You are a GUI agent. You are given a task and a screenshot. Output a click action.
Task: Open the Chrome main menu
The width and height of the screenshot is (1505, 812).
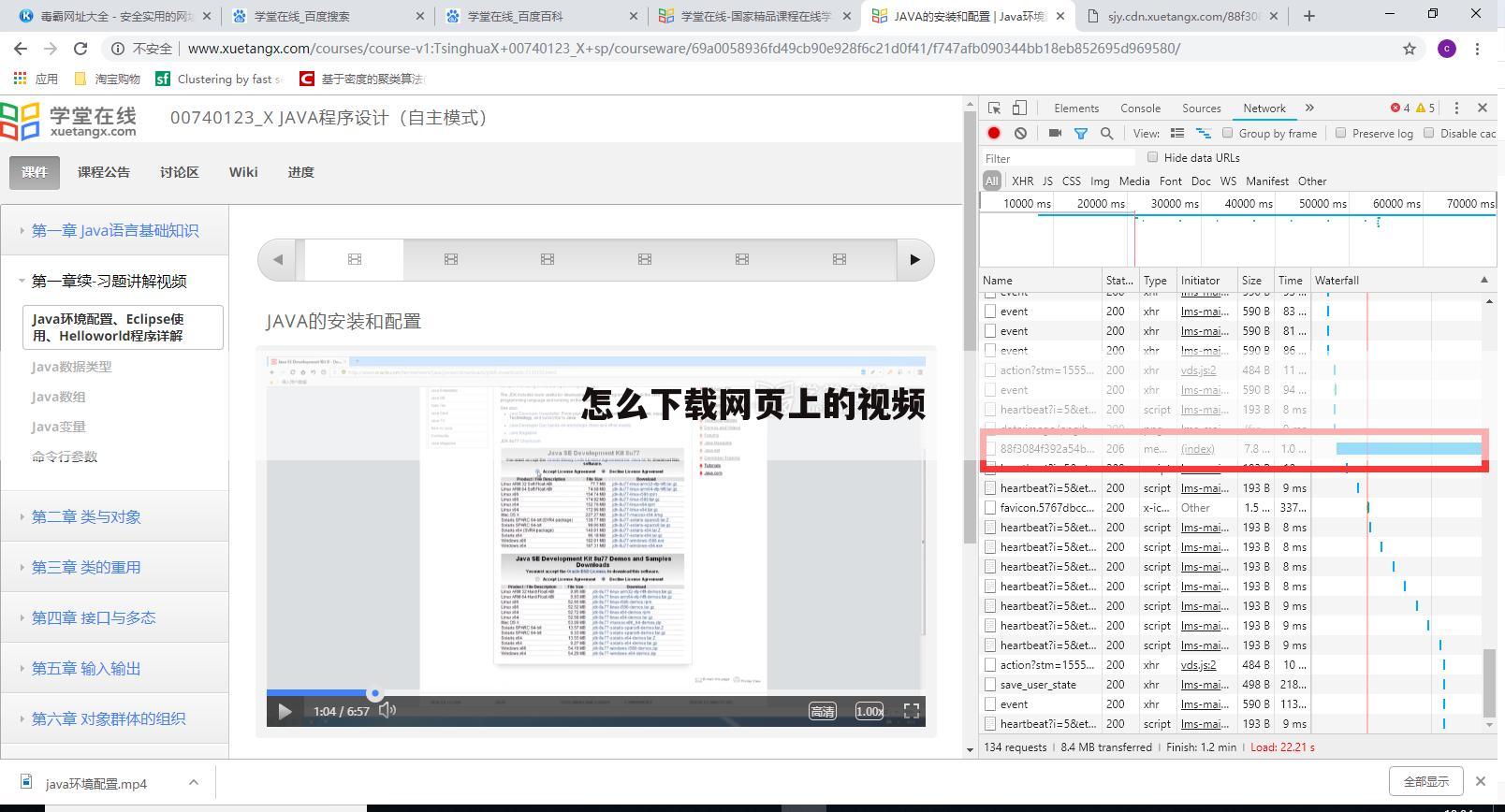click(1477, 49)
